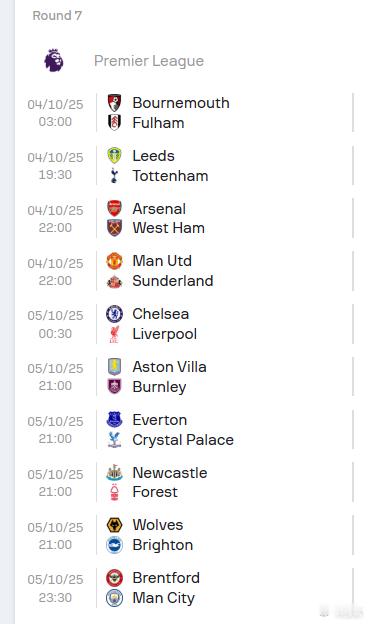This screenshot has height=624, width=368.
Task: Click the Newcastle club crest
Action: point(115,472)
